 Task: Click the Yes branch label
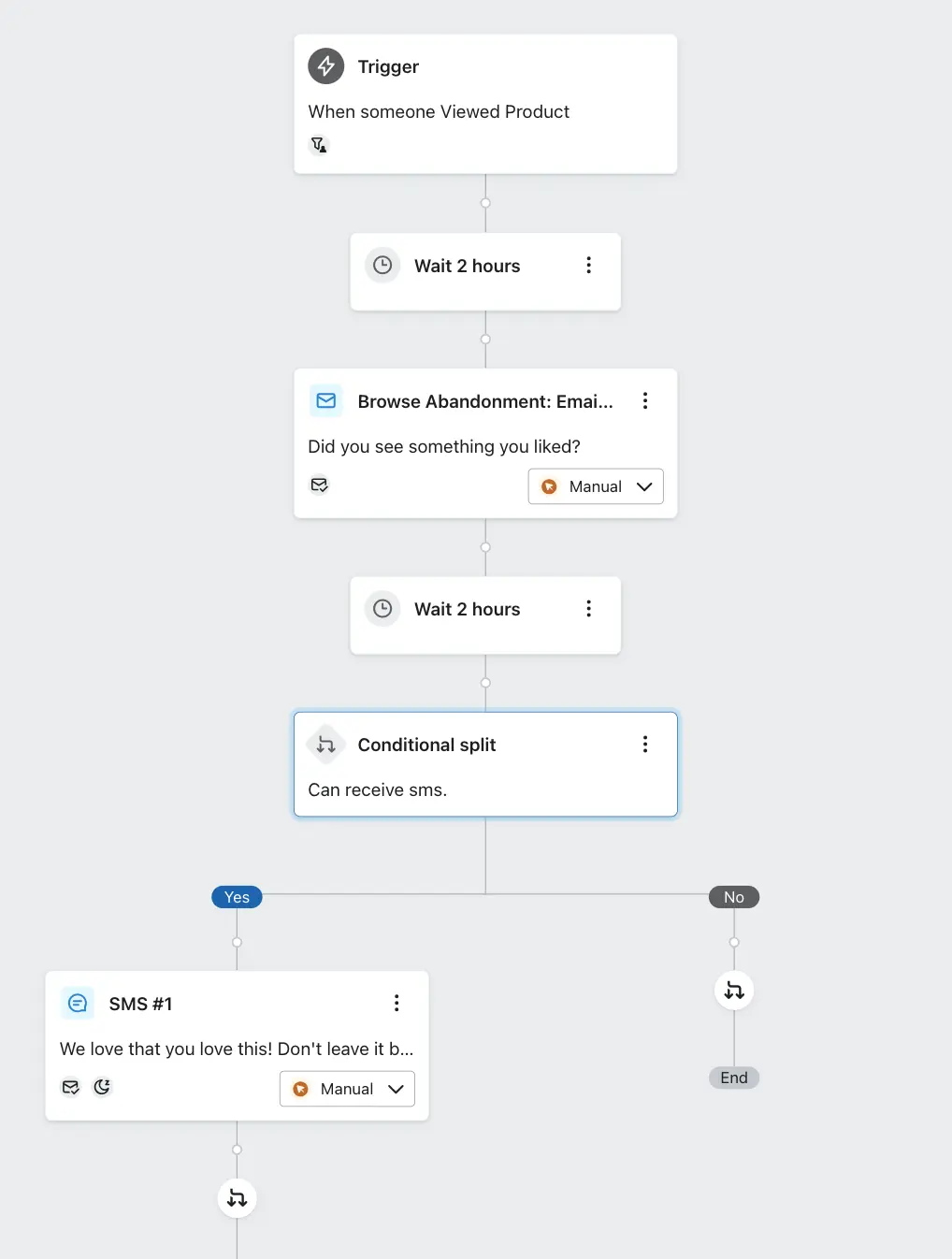click(x=237, y=897)
